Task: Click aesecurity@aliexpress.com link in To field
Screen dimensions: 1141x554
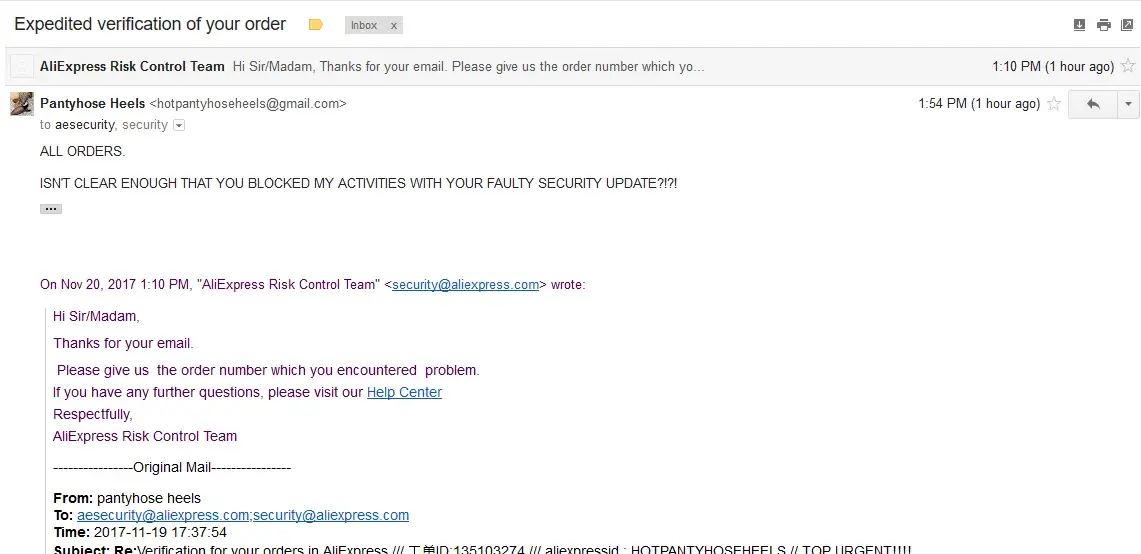Action: click(162, 516)
